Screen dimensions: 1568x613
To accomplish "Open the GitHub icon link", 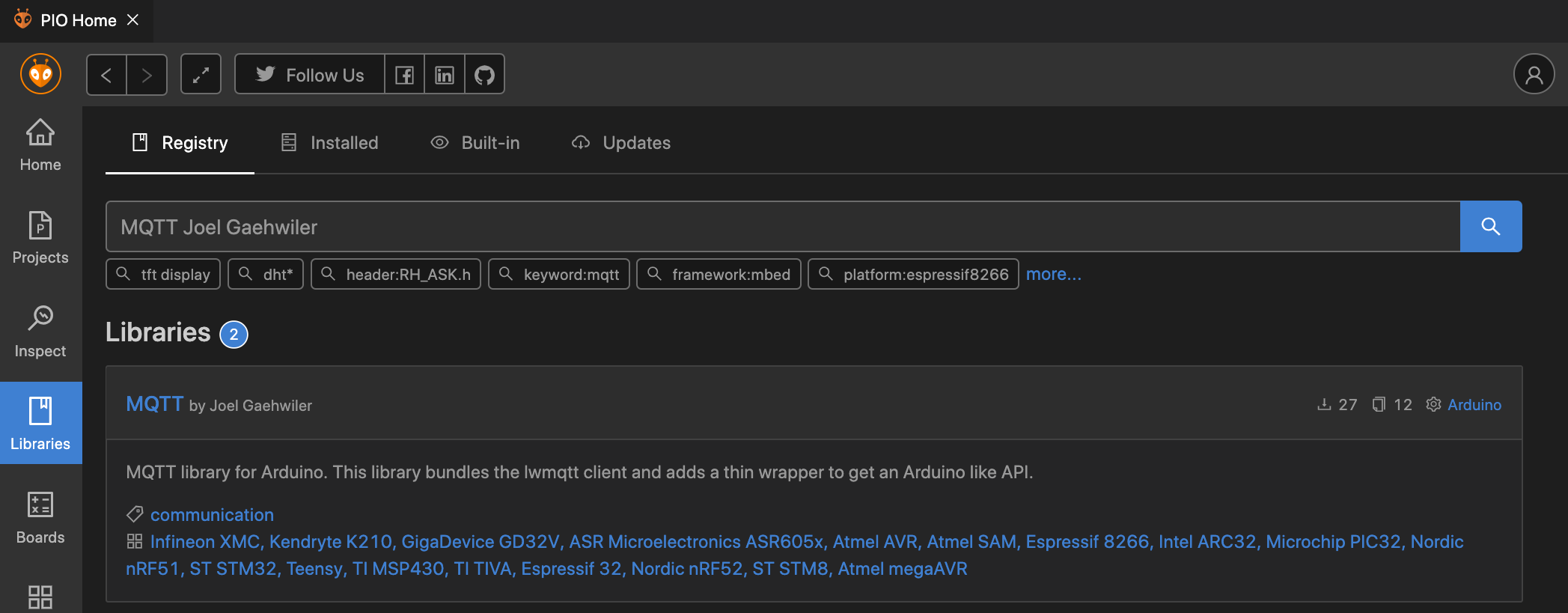I will click(x=485, y=75).
